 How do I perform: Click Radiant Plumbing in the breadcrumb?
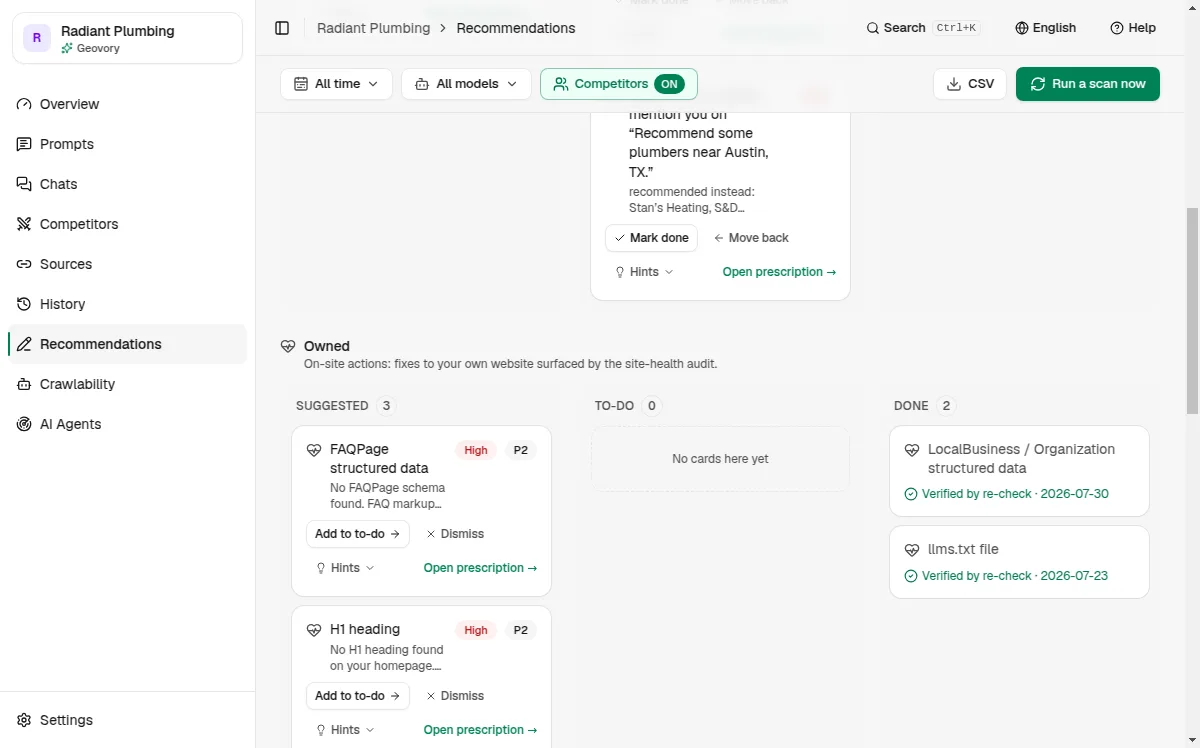pyautogui.click(x=373, y=28)
